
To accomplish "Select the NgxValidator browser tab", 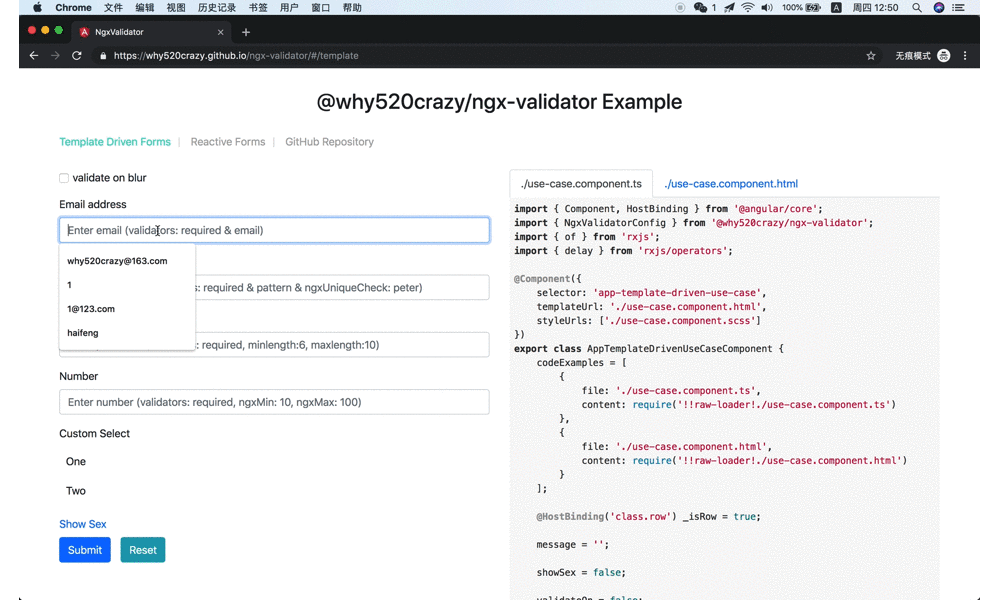I will [150, 32].
